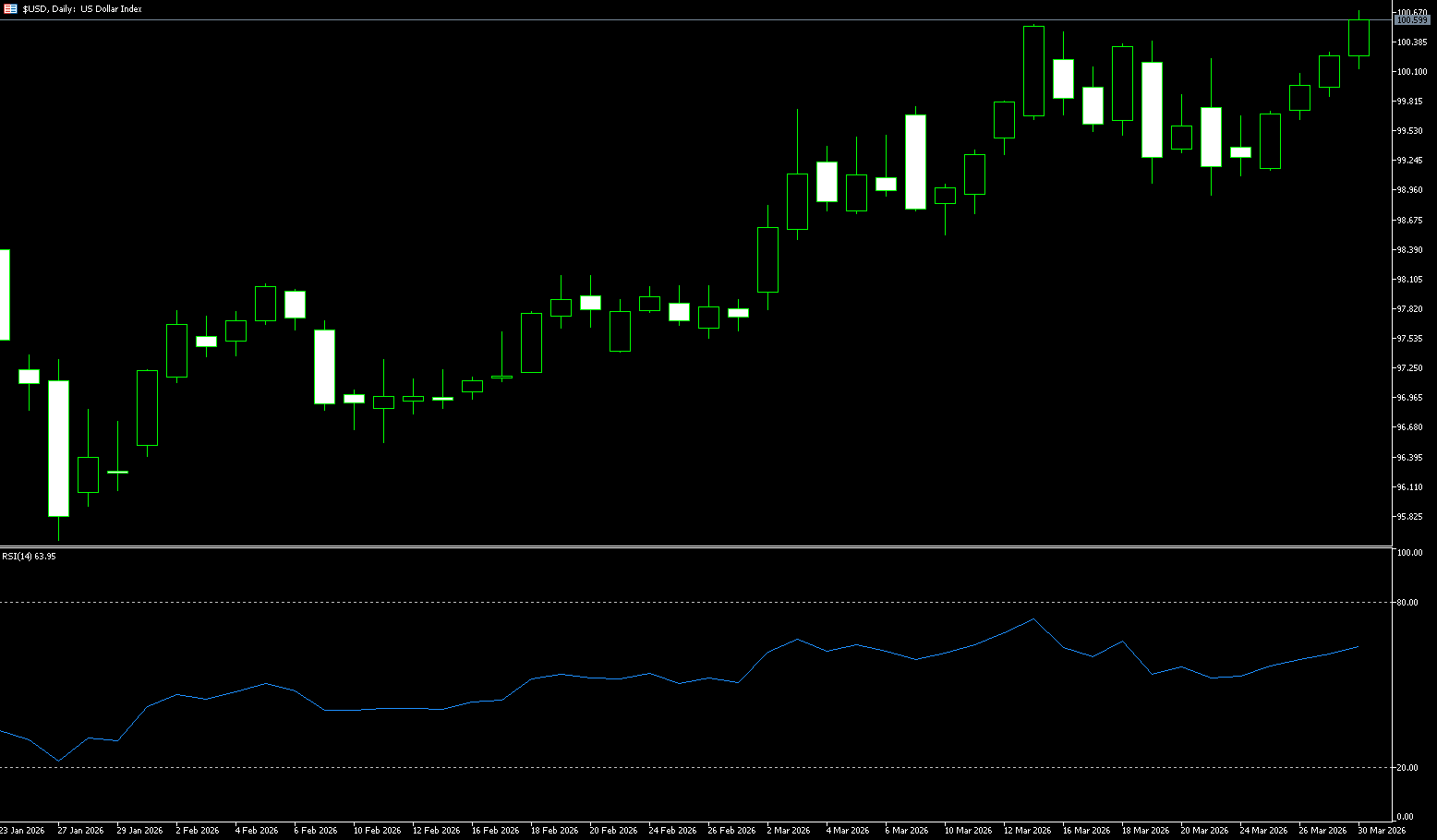Click the 98.105 price axis label

pos(1412,280)
